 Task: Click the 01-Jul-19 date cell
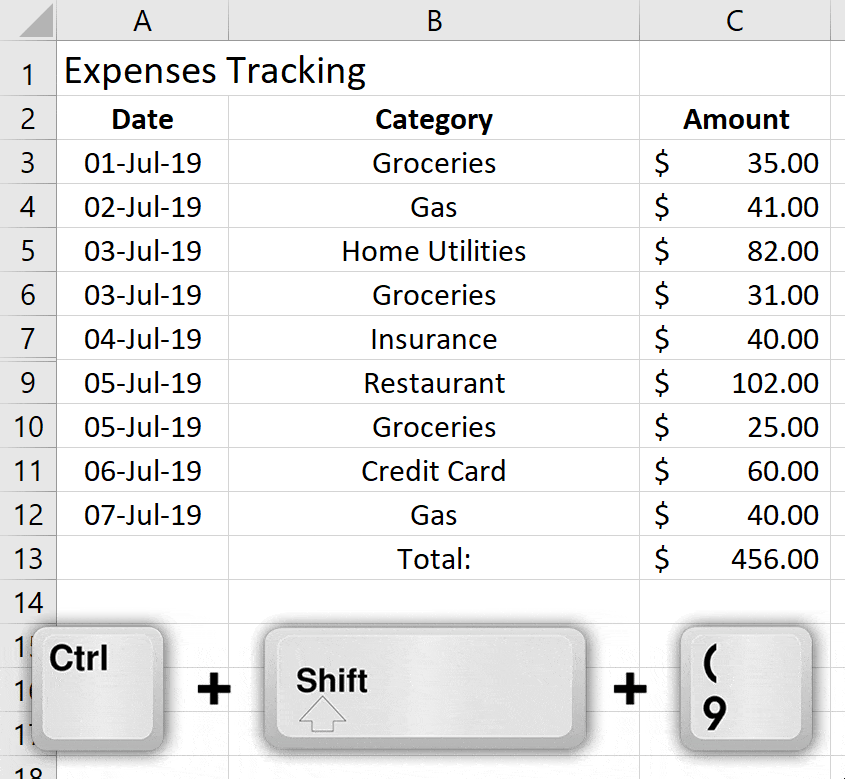[x=142, y=163]
